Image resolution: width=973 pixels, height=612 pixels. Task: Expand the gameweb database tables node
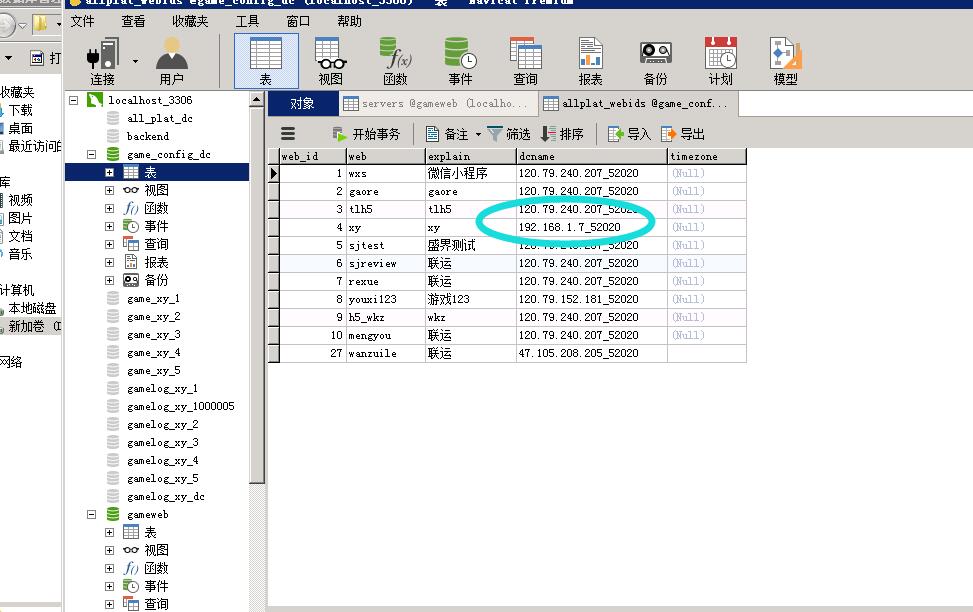109,532
